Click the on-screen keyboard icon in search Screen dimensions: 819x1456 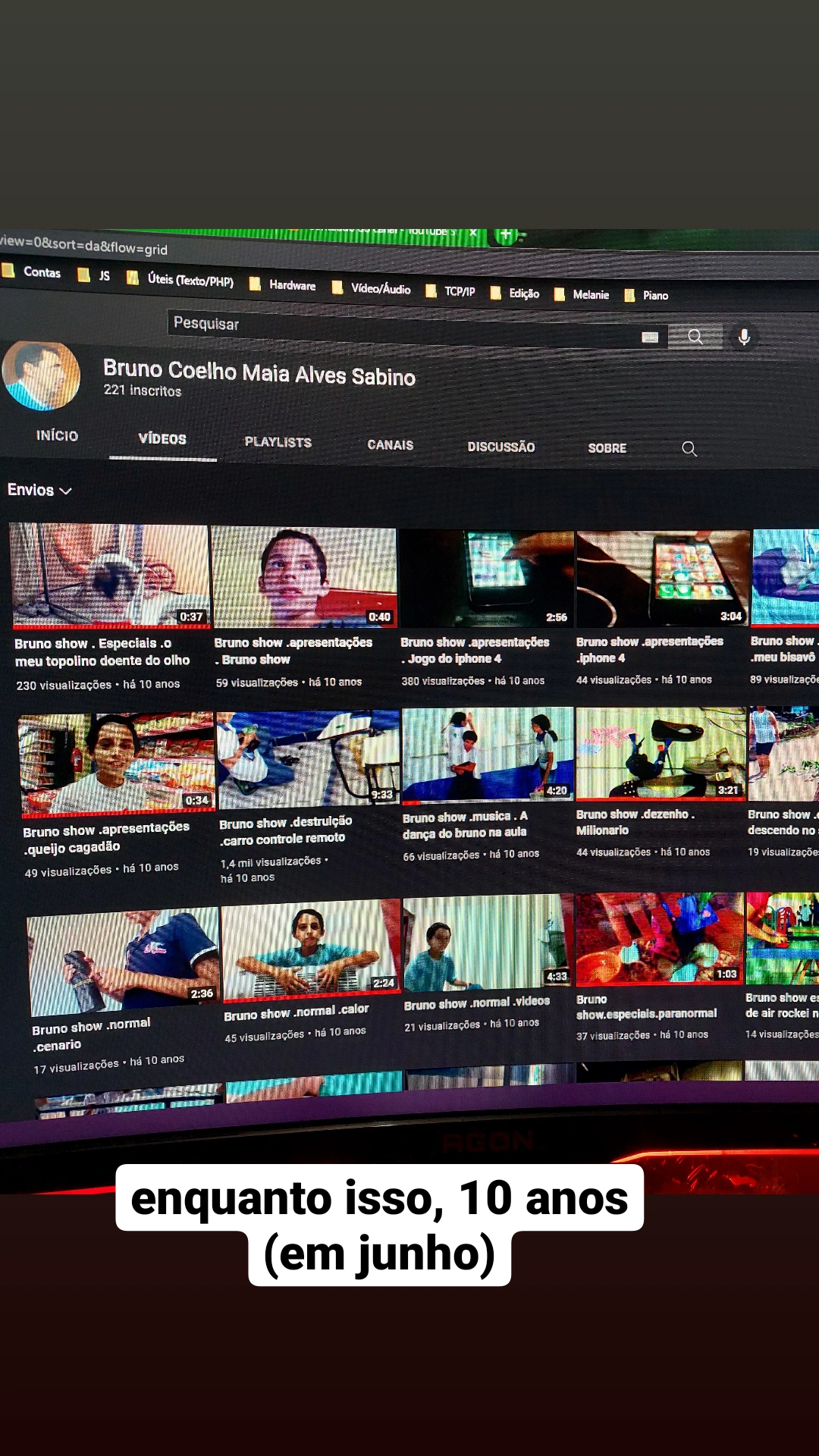tap(650, 337)
